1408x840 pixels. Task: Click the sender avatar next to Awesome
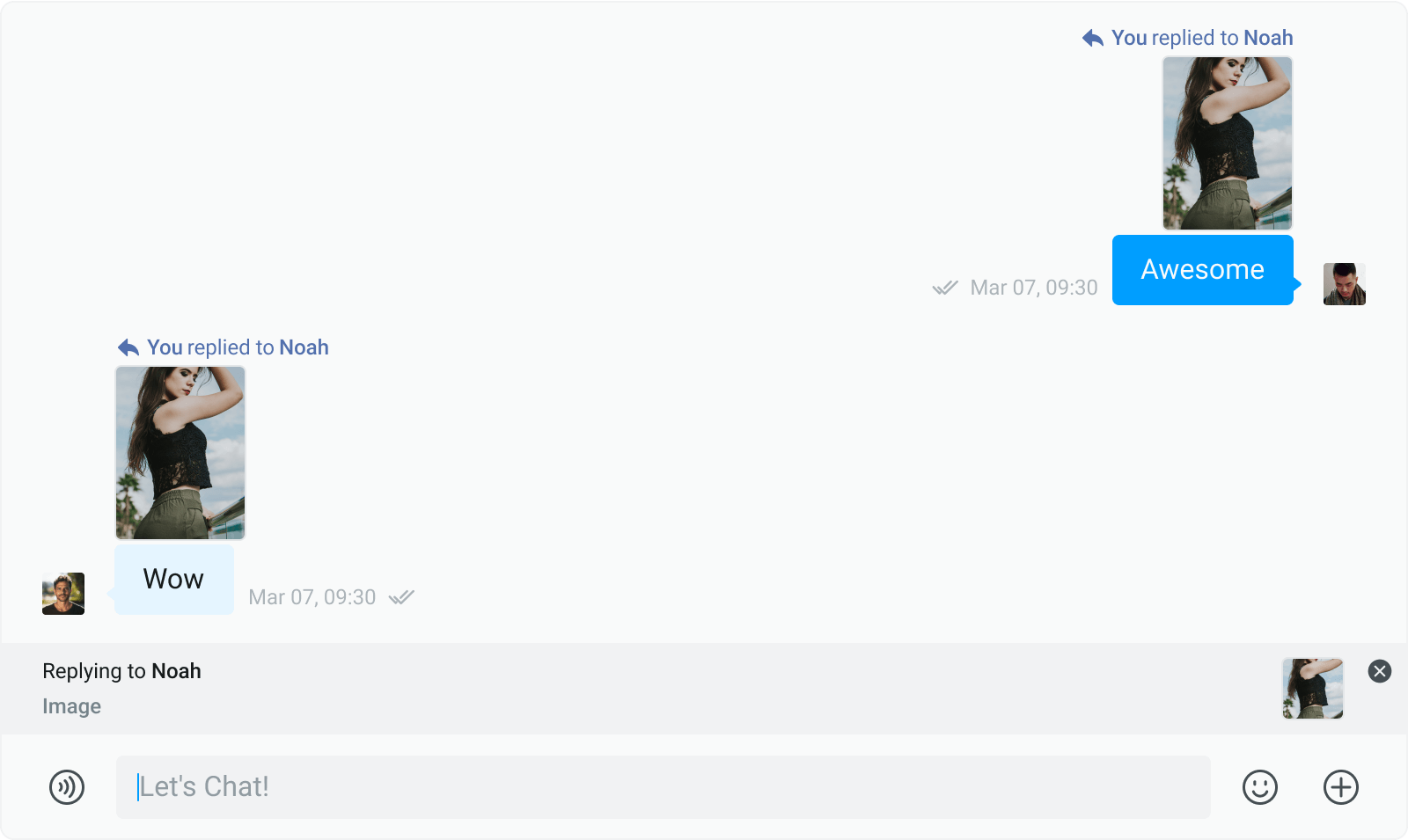coord(1344,284)
